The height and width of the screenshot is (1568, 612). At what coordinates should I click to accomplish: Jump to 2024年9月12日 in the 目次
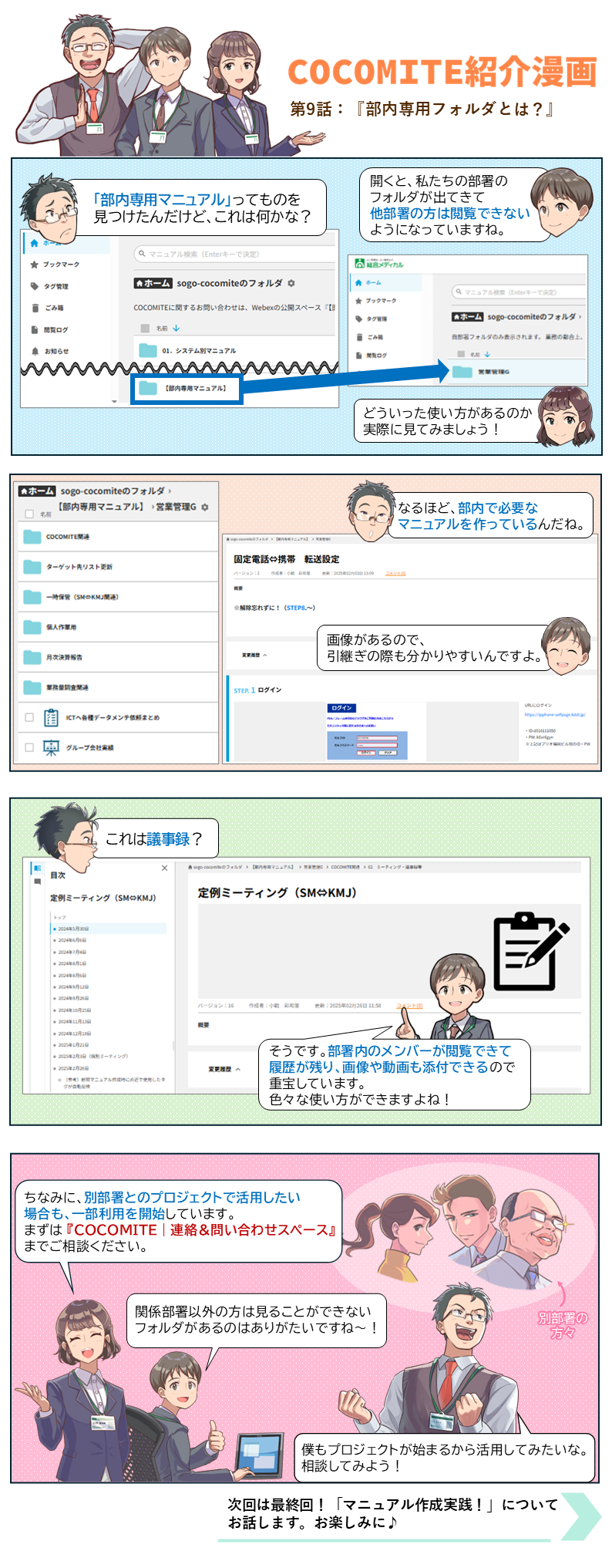(73, 986)
